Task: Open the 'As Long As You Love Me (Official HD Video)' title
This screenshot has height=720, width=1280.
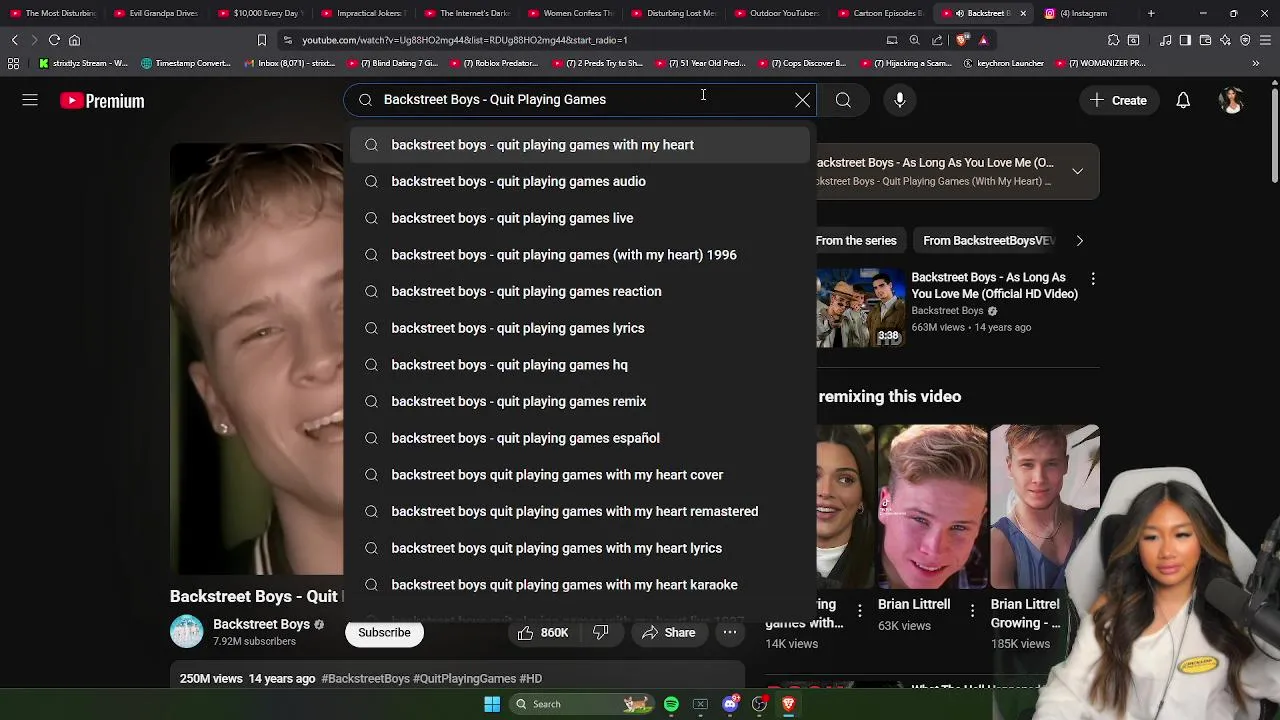Action: pyautogui.click(x=994, y=285)
